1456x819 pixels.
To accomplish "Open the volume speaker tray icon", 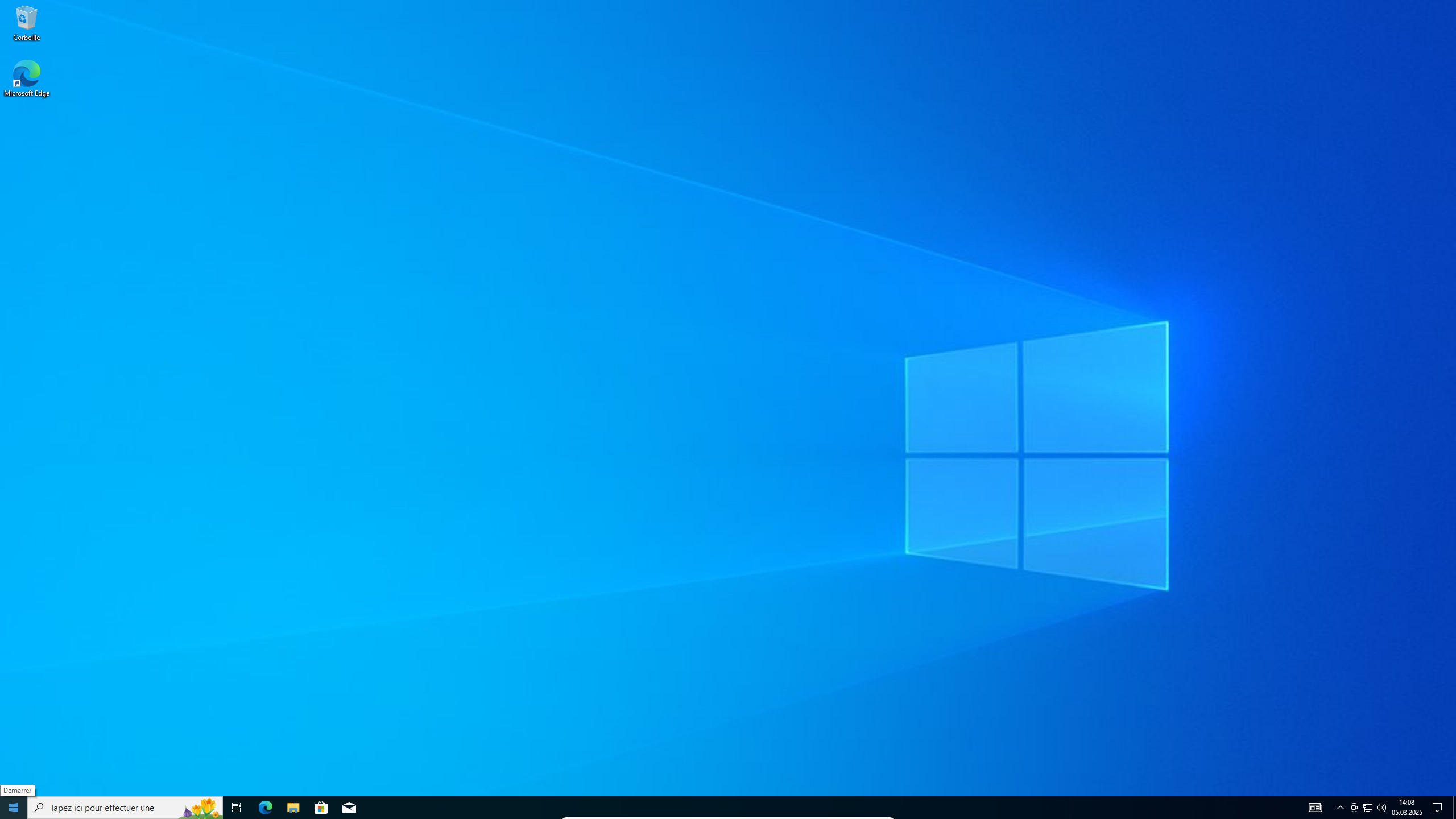I will point(1381,808).
